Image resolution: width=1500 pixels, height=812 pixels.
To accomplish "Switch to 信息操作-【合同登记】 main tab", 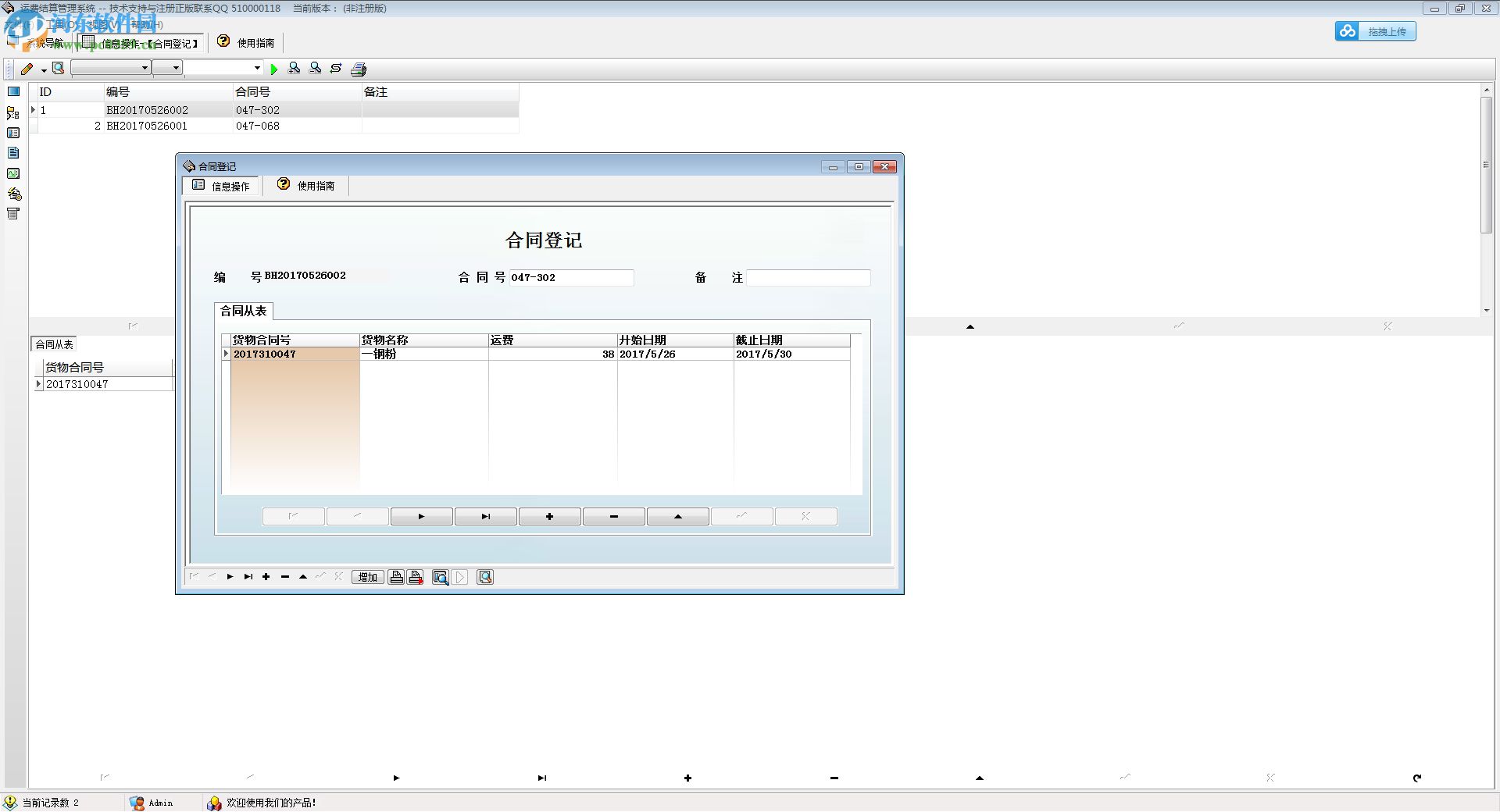I will pyautogui.click(x=141, y=43).
